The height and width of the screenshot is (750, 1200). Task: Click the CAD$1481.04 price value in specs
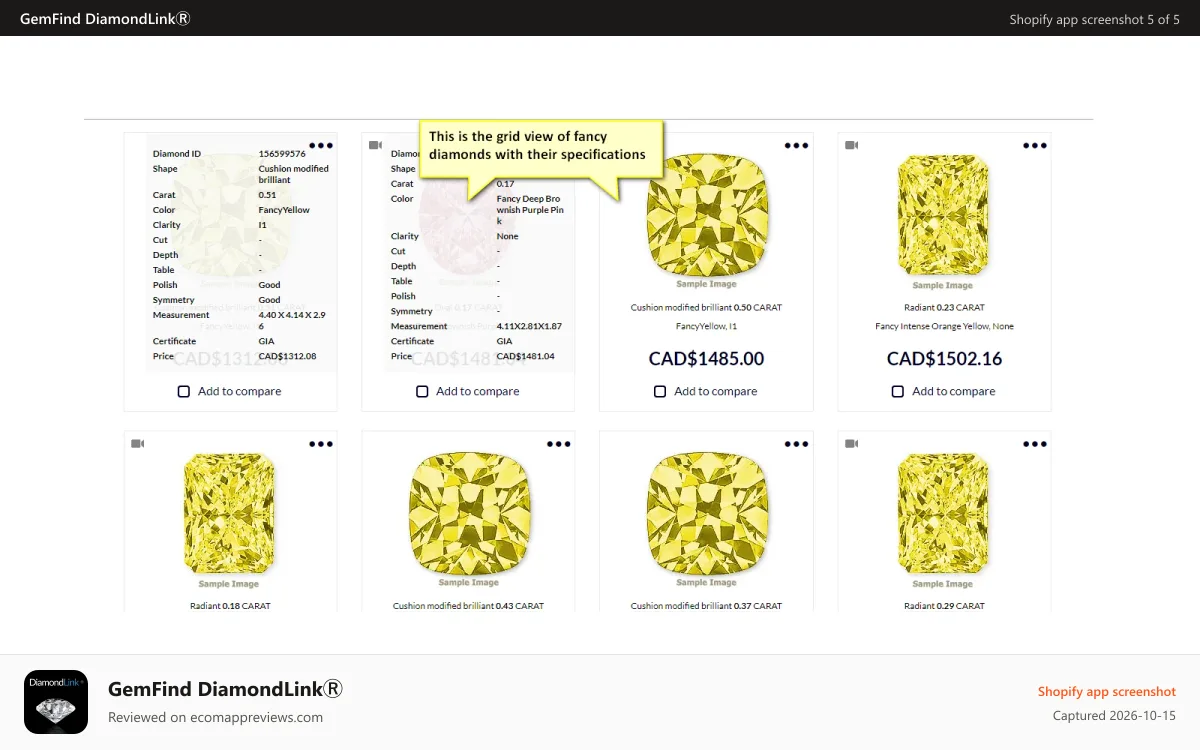pos(525,356)
